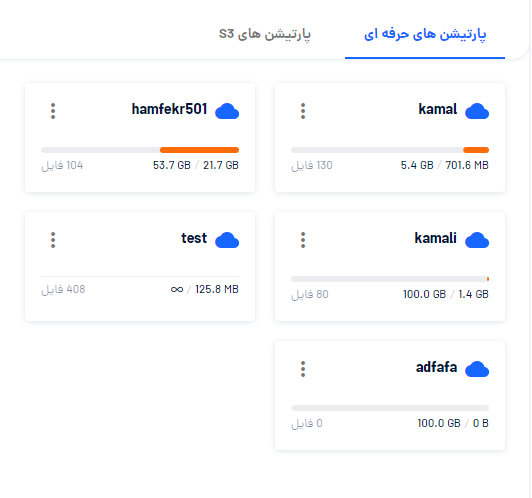This screenshot has width=532, height=498.
Task: Click the cloud icon next to kamali
Action: pyautogui.click(x=477, y=240)
